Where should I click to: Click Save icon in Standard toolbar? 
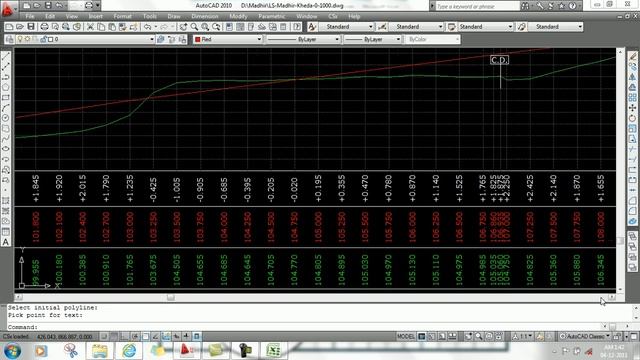31,27
